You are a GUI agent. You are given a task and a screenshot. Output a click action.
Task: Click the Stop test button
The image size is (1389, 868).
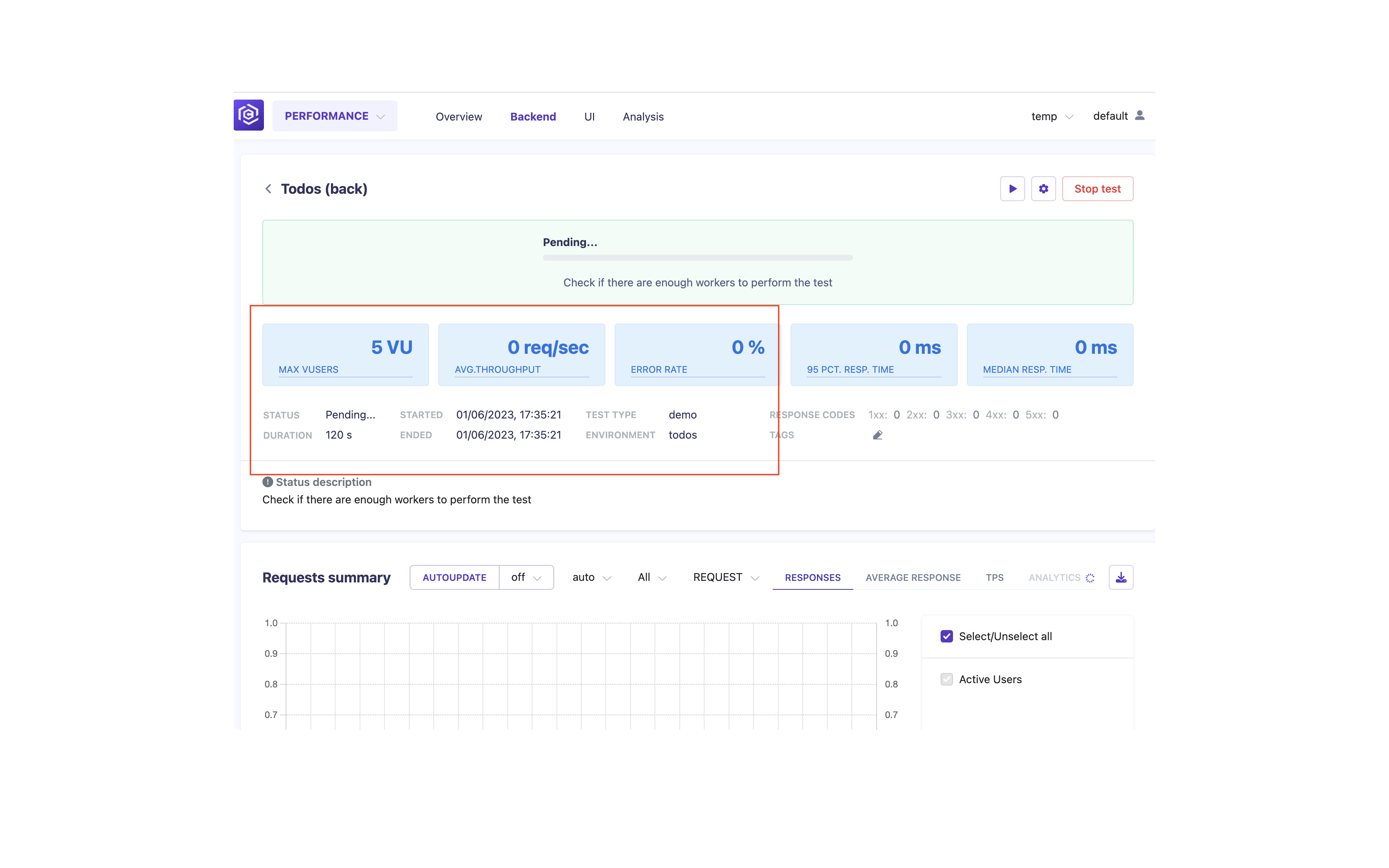pyautogui.click(x=1098, y=189)
